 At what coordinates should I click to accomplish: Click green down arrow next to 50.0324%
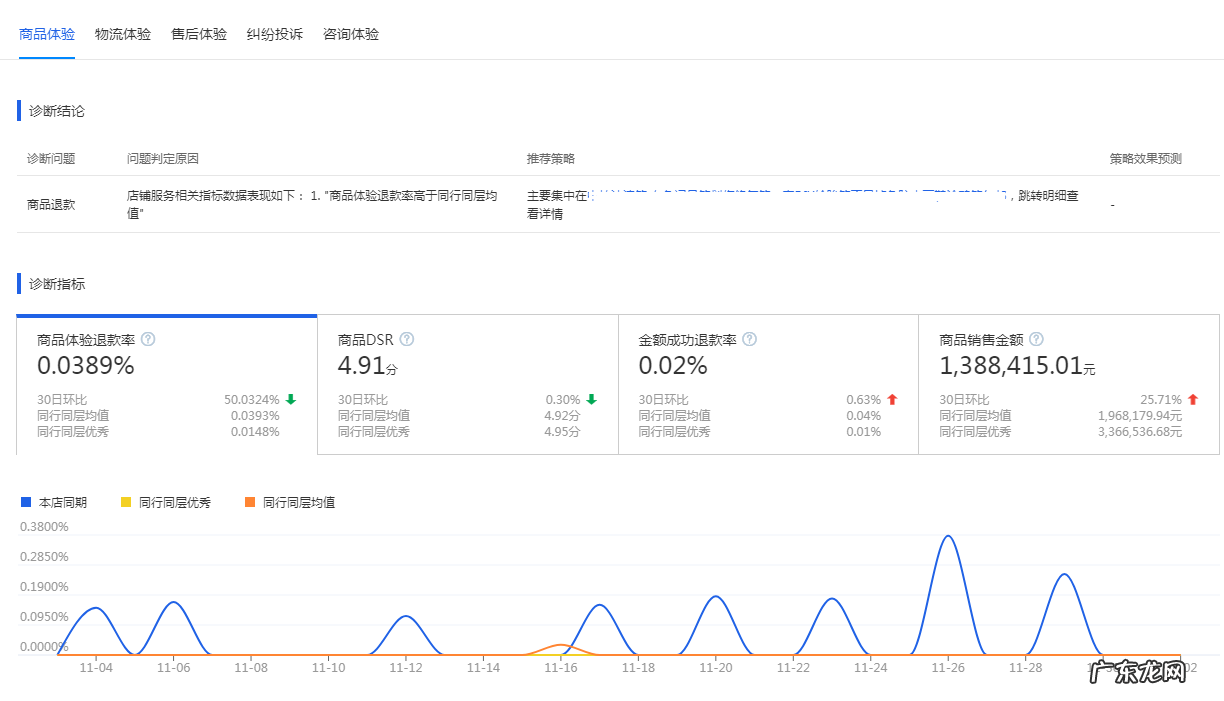(x=290, y=398)
